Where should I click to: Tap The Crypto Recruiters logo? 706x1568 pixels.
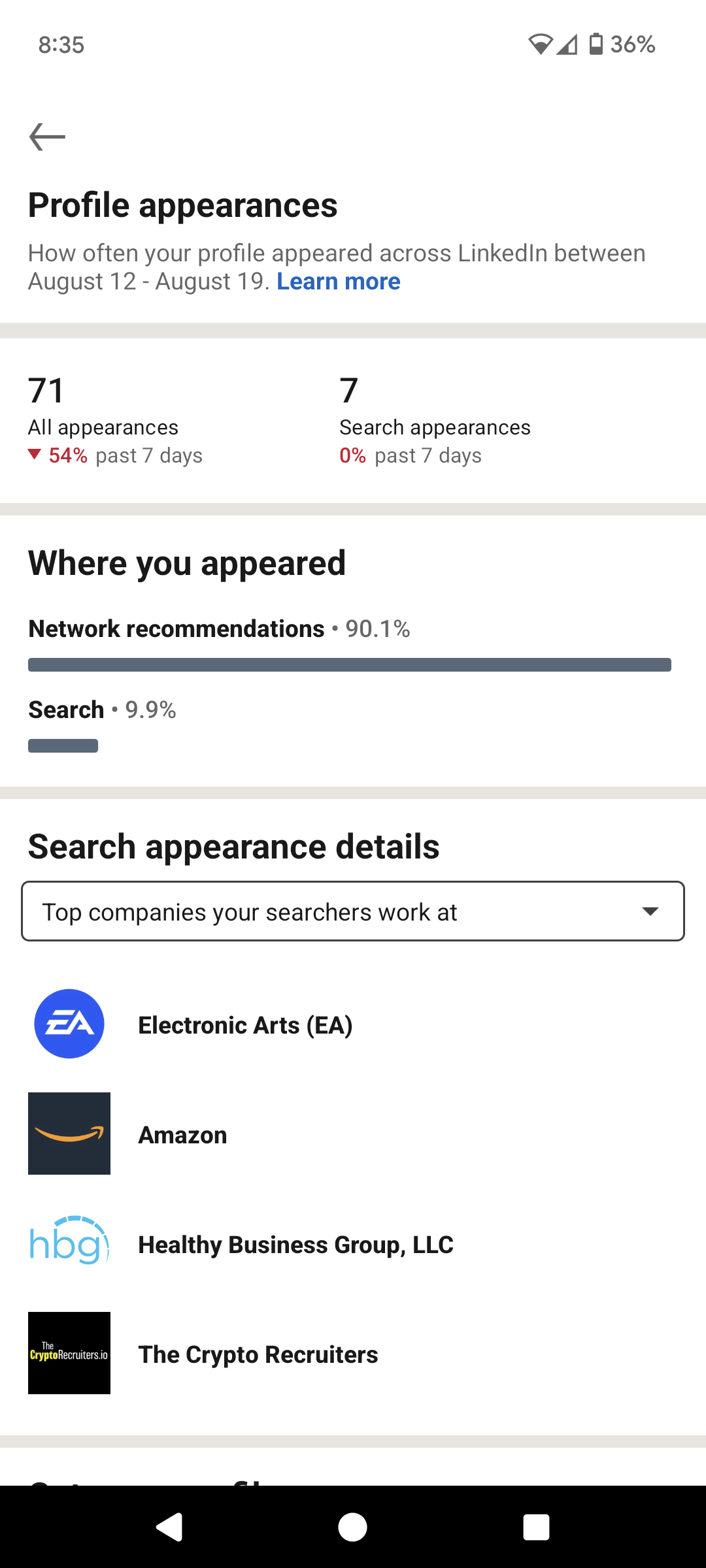69,1353
